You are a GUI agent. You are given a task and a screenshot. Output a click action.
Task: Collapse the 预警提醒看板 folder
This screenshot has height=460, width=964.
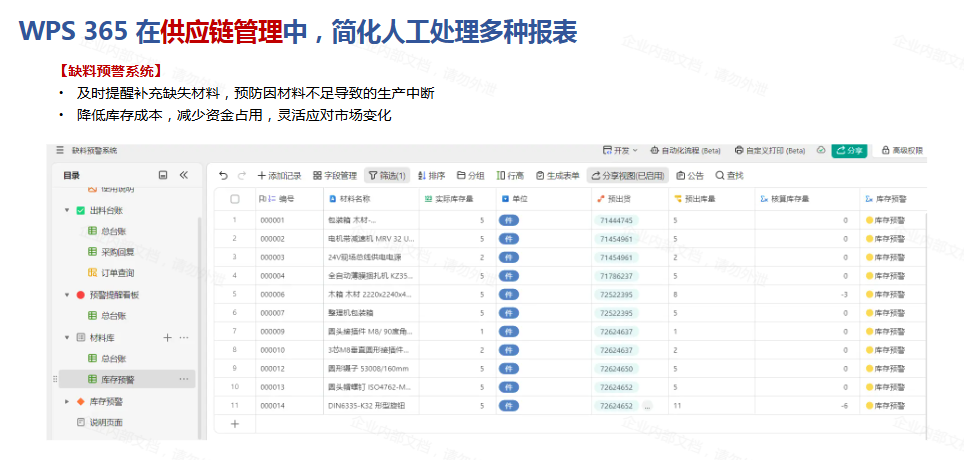(66, 295)
